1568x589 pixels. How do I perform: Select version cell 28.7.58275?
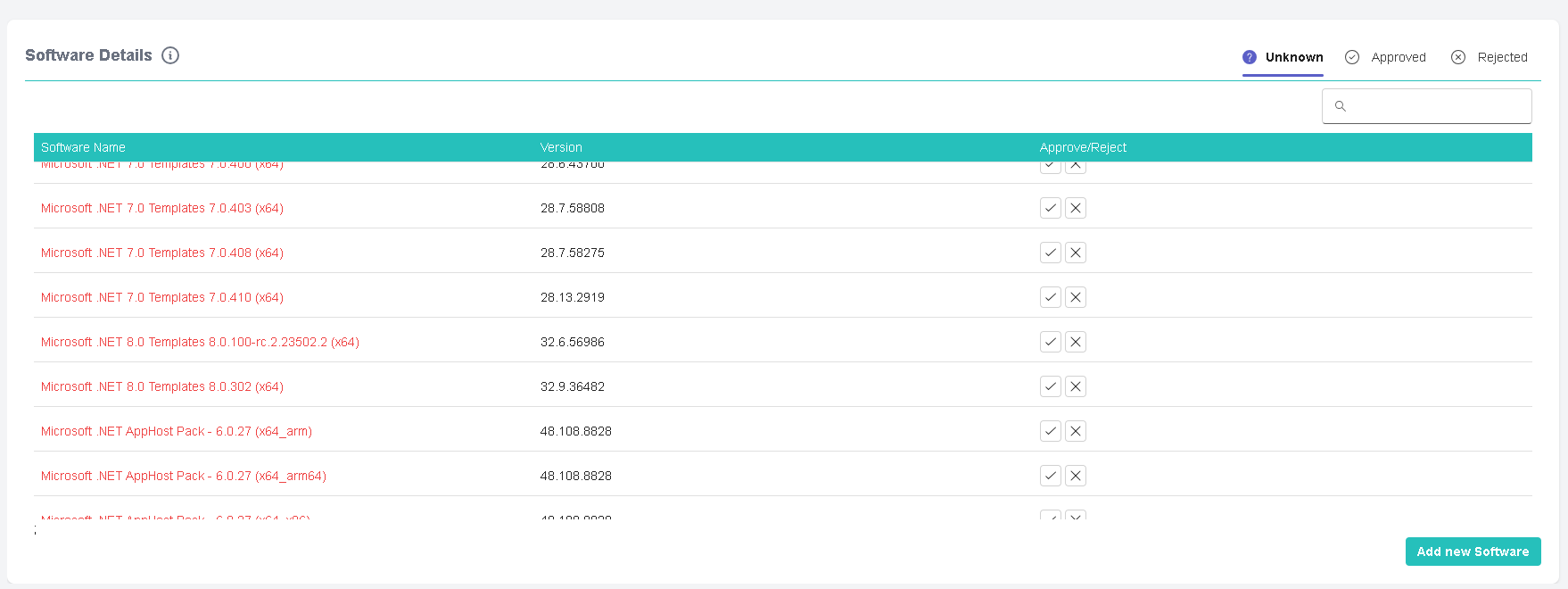pos(573,253)
